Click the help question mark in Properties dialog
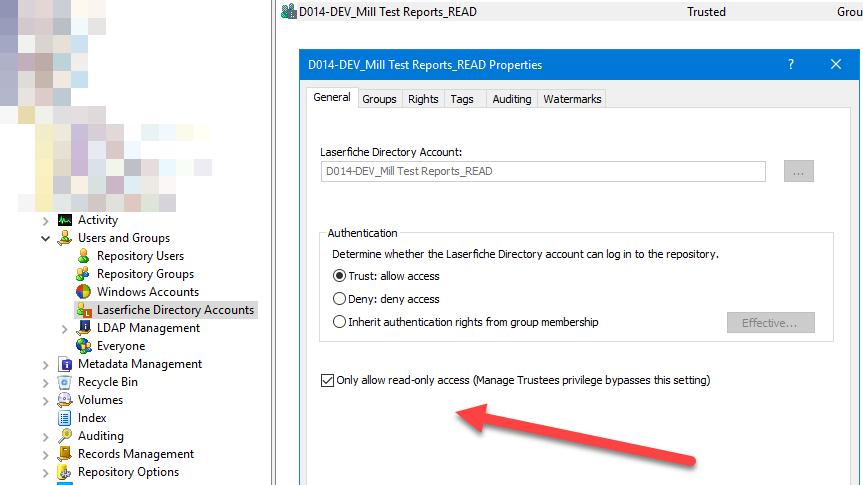The height and width of the screenshot is (485, 863). point(791,64)
